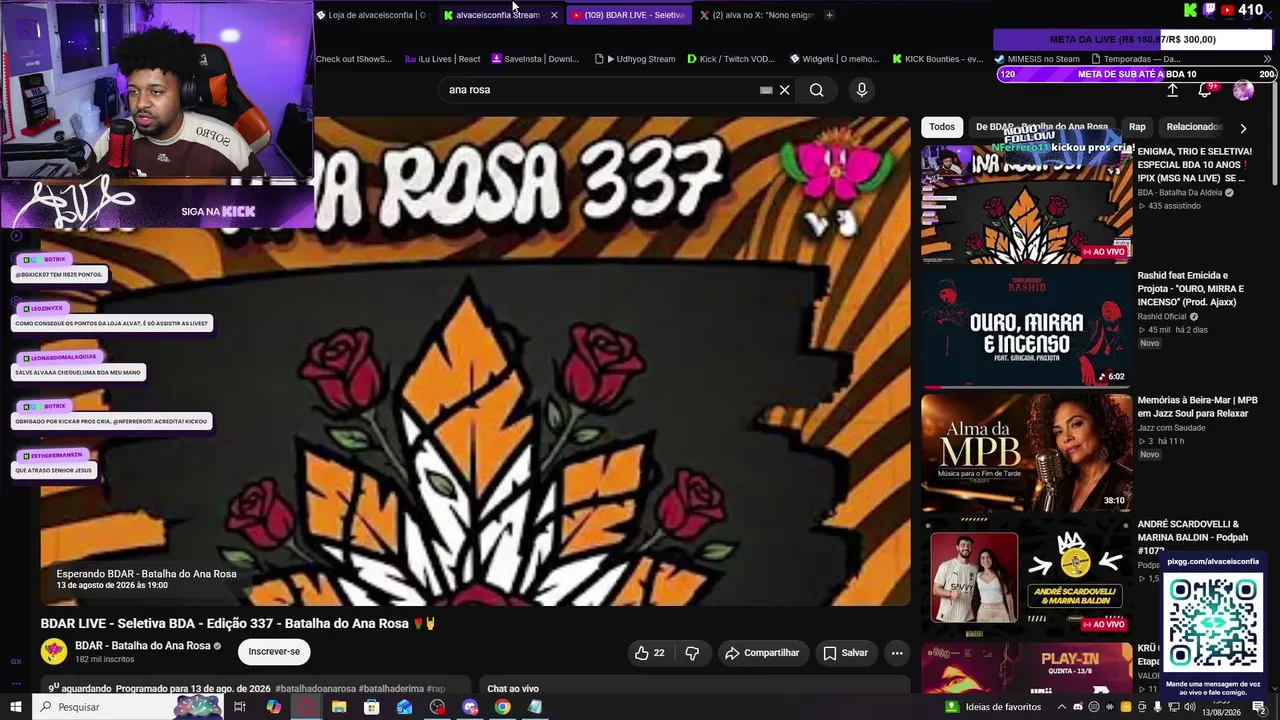Select the Todos filter chip
Screen dimensions: 1280x720
tap(942, 127)
